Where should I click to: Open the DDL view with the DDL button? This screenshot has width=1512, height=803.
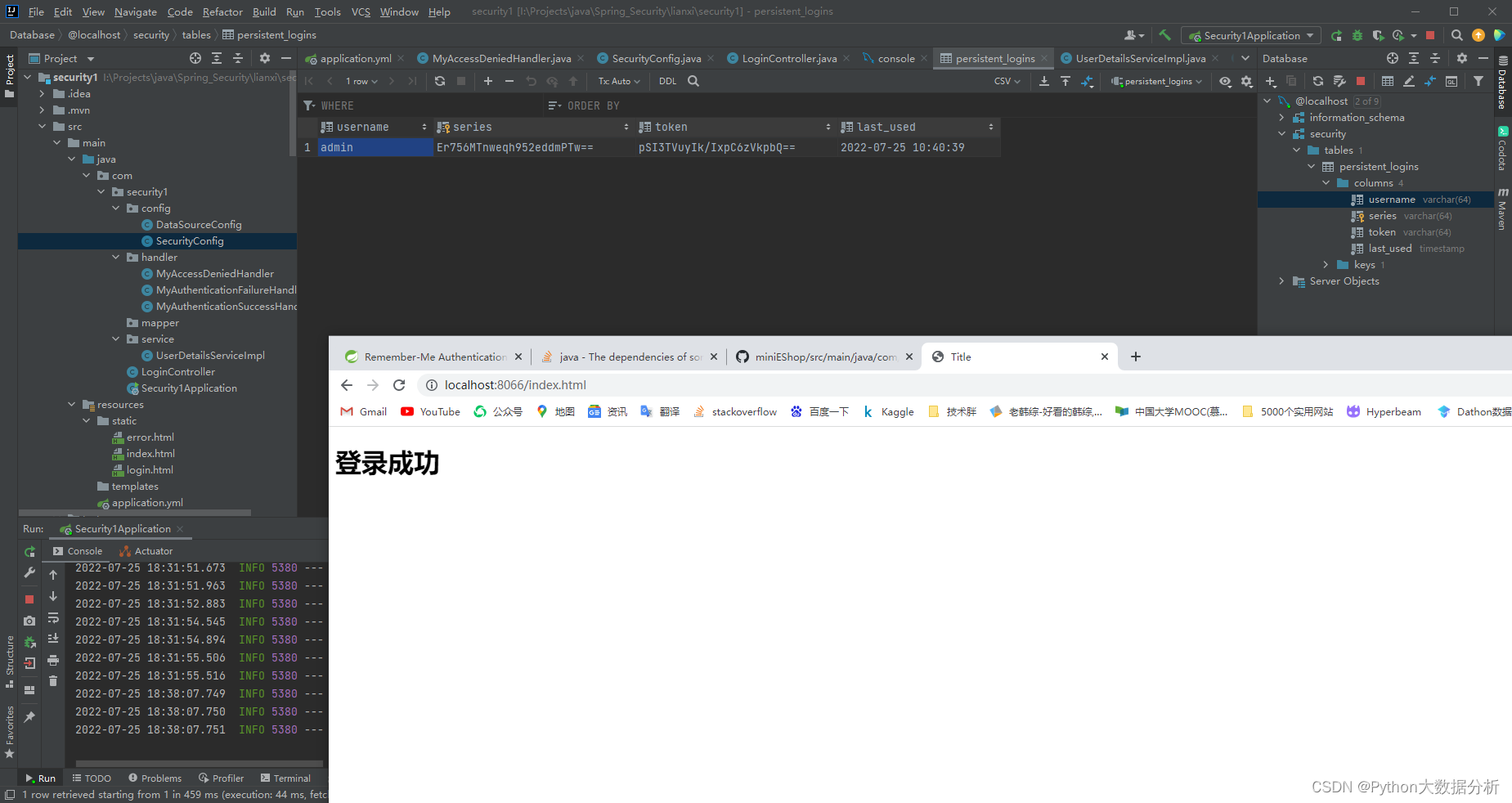(667, 81)
